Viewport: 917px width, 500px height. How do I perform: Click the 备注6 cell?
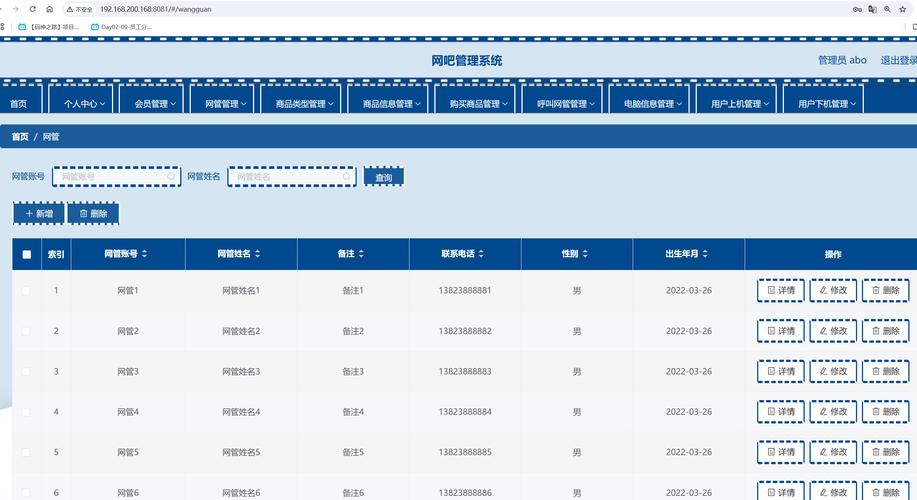tap(353, 492)
